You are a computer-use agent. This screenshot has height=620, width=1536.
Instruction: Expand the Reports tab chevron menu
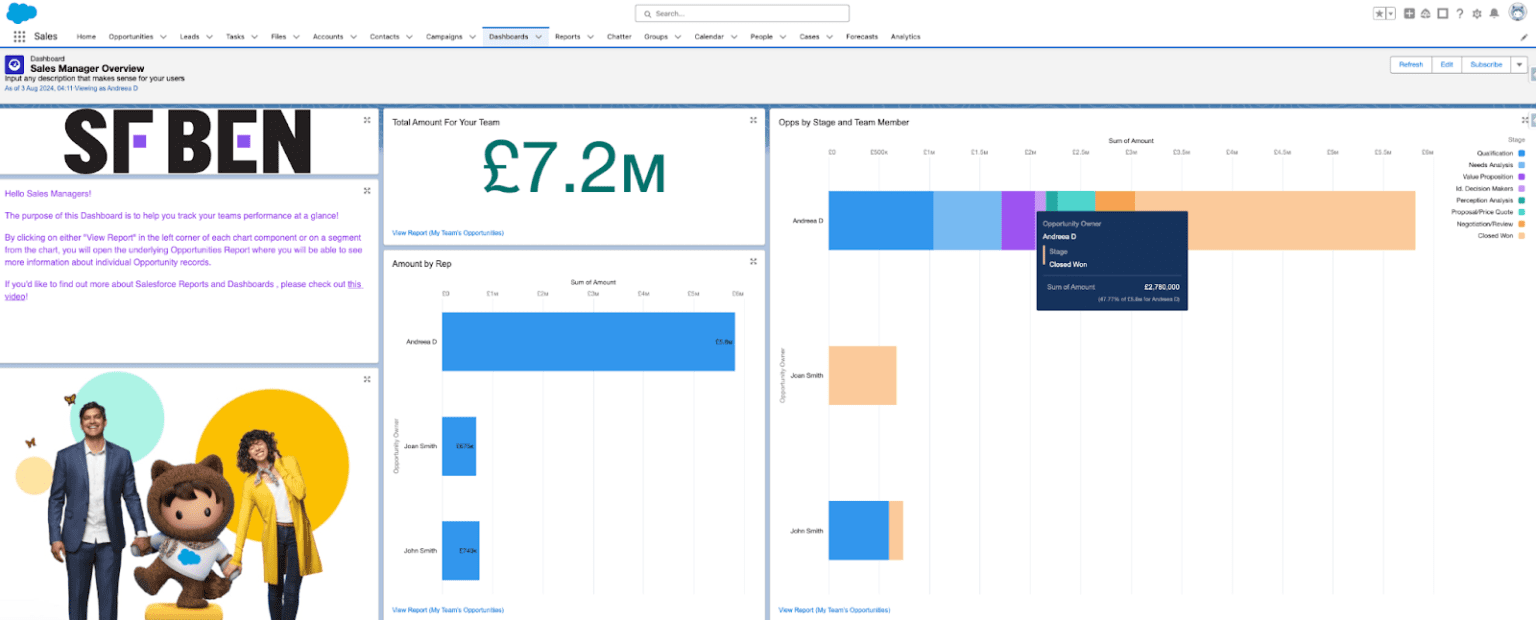pyautogui.click(x=590, y=37)
